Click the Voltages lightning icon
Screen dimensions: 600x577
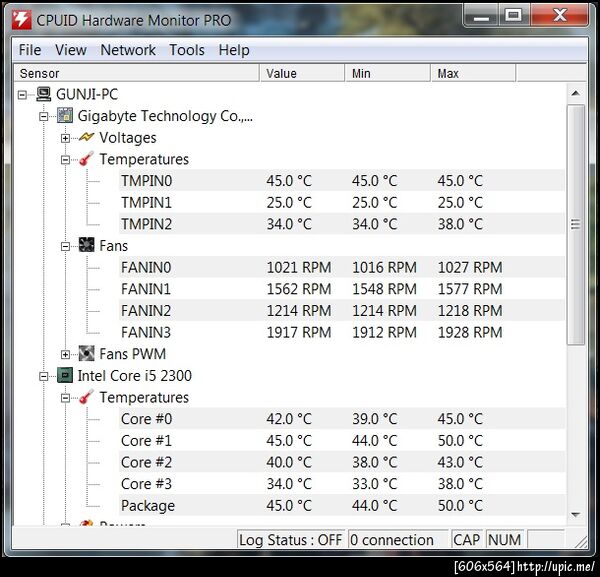[x=86, y=137]
